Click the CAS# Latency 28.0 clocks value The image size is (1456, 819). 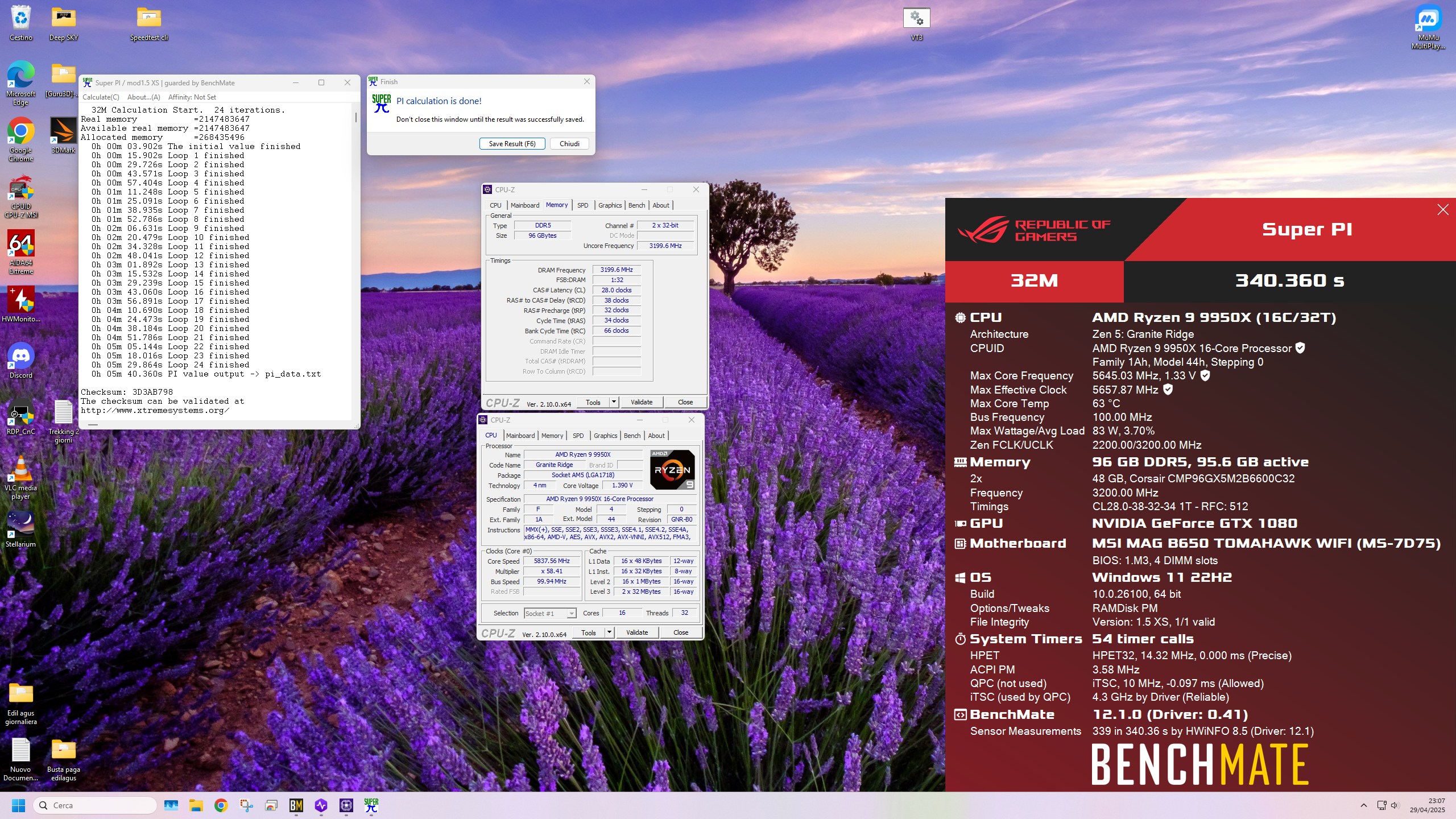click(x=617, y=290)
